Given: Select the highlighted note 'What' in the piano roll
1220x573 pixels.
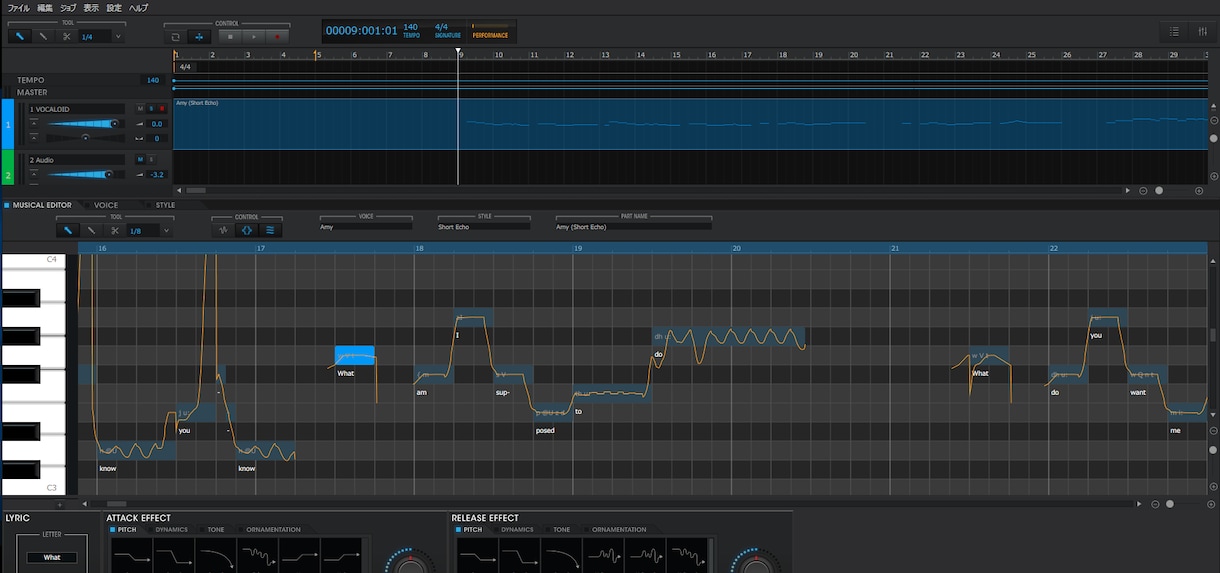Looking at the screenshot, I should click(x=355, y=355).
